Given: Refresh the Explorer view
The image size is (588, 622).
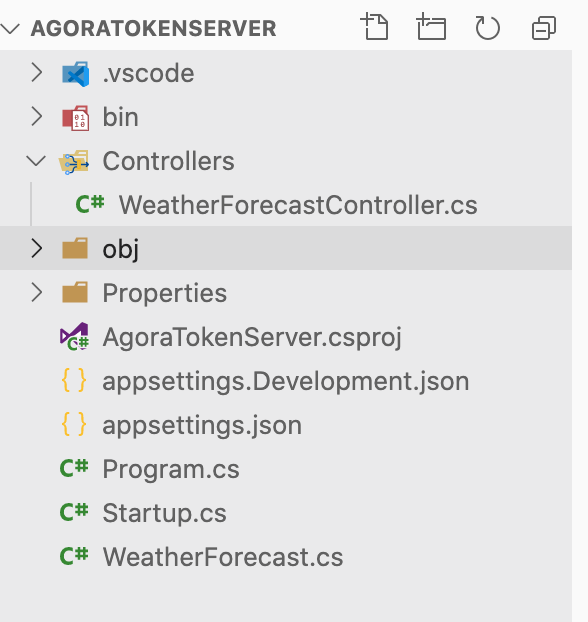Looking at the screenshot, I should point(487,27).
